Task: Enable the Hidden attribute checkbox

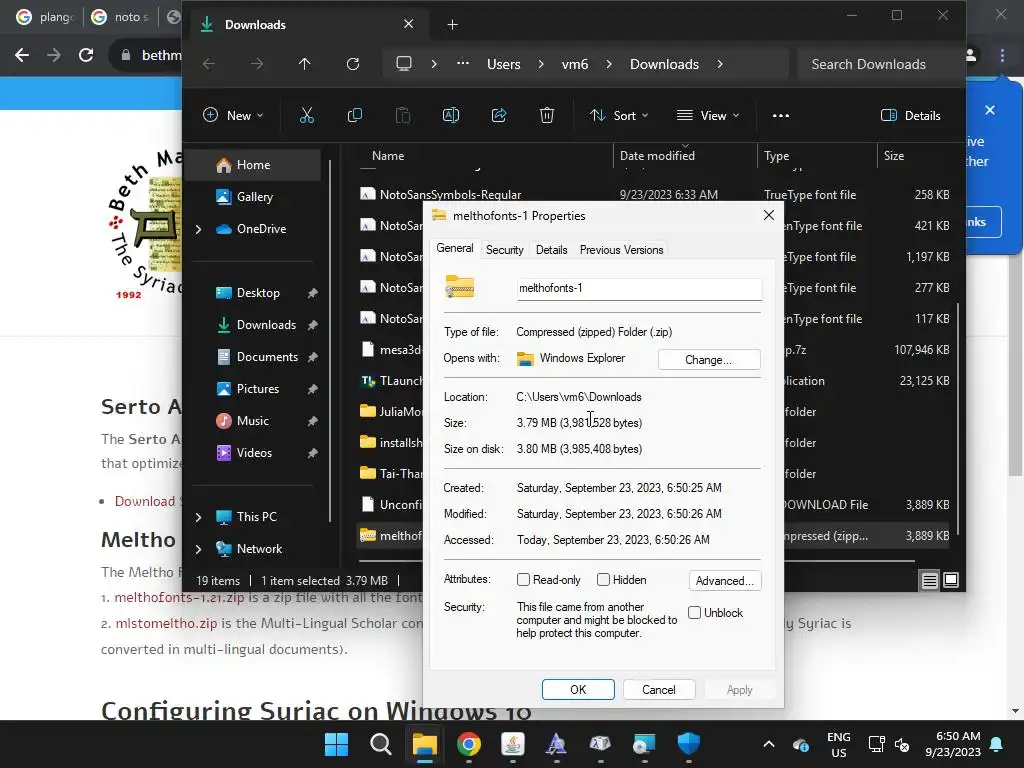Action: [x=603, y=579]
